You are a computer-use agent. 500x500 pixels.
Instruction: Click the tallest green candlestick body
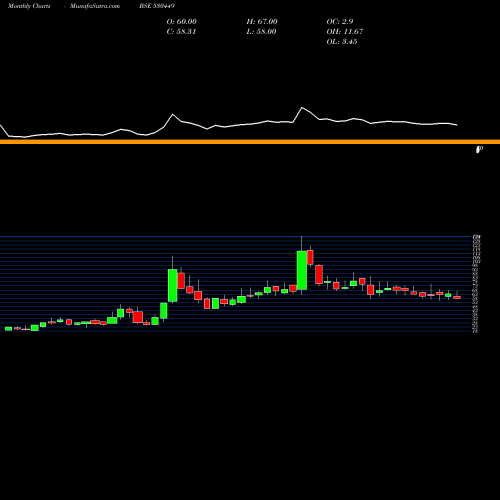pyautogui.click(x=302, y=270)
